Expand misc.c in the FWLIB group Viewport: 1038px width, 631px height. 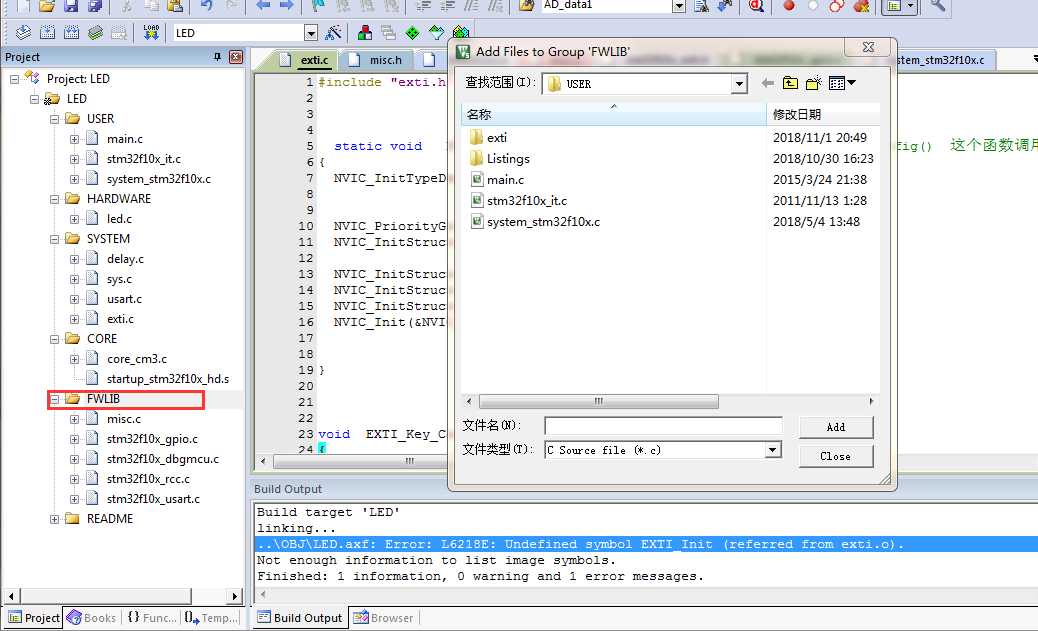click(74, 419)
